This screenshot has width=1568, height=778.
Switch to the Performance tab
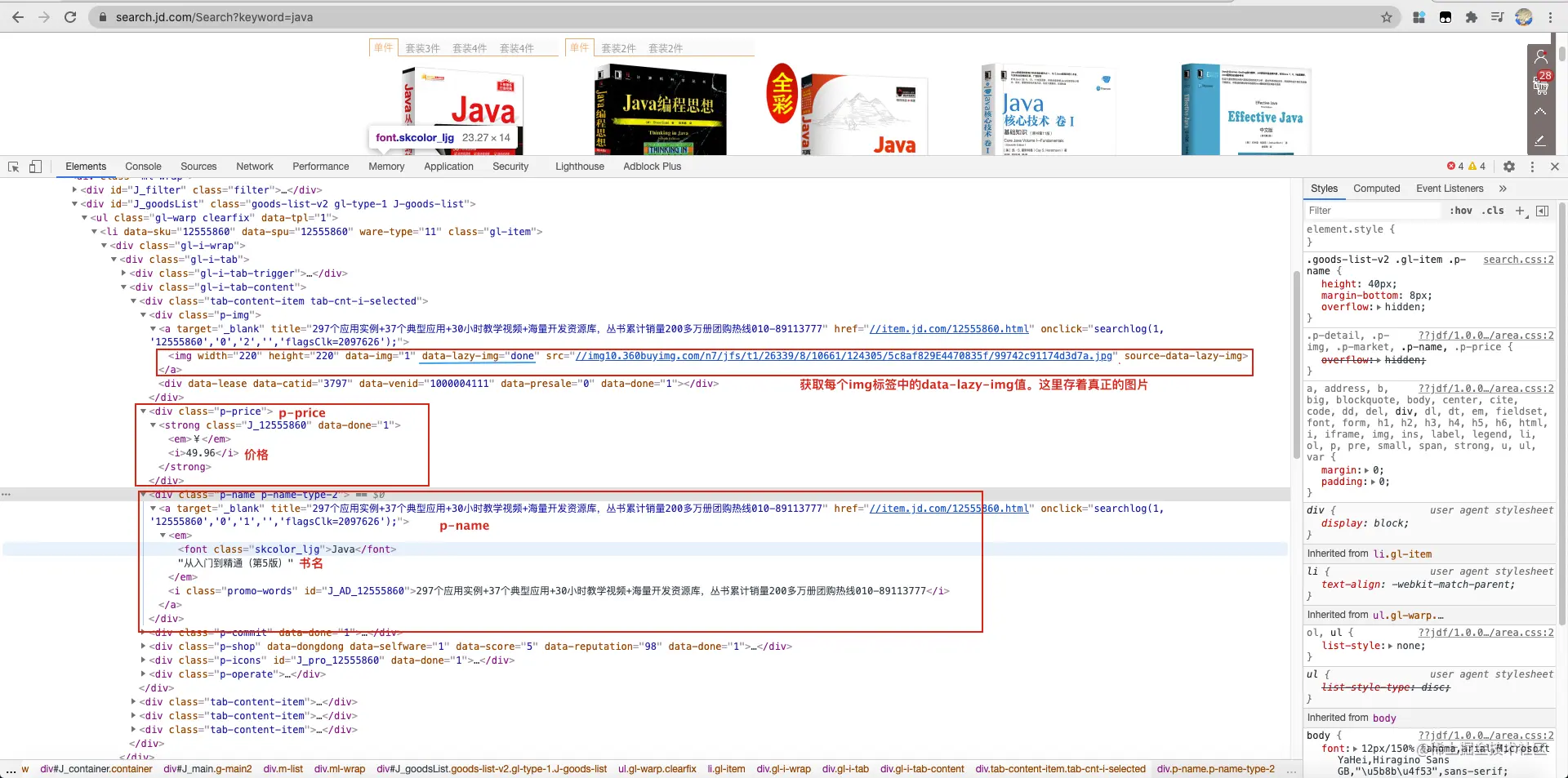click(x=321, y=167)
